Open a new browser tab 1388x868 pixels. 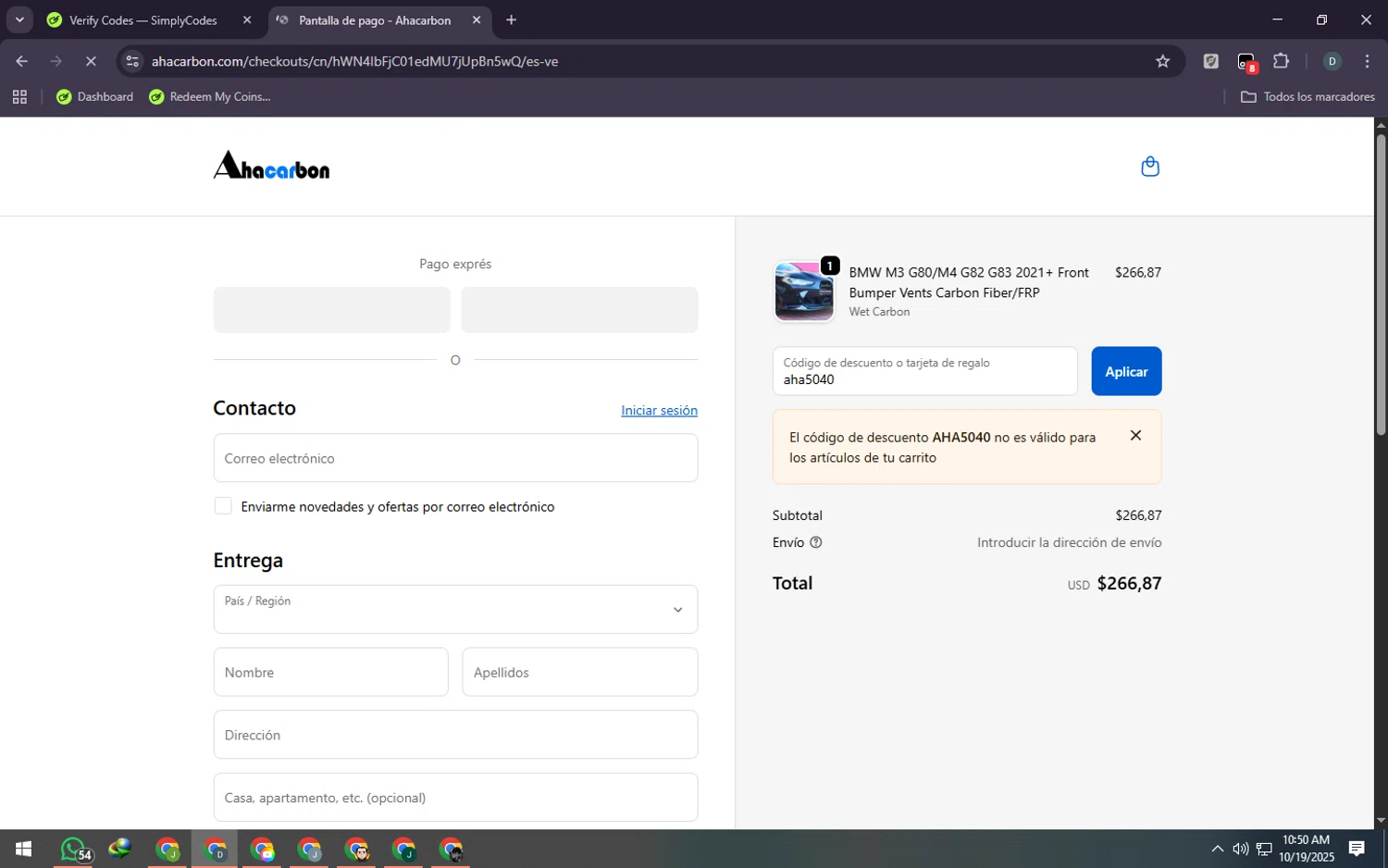[x=511, y=20]
